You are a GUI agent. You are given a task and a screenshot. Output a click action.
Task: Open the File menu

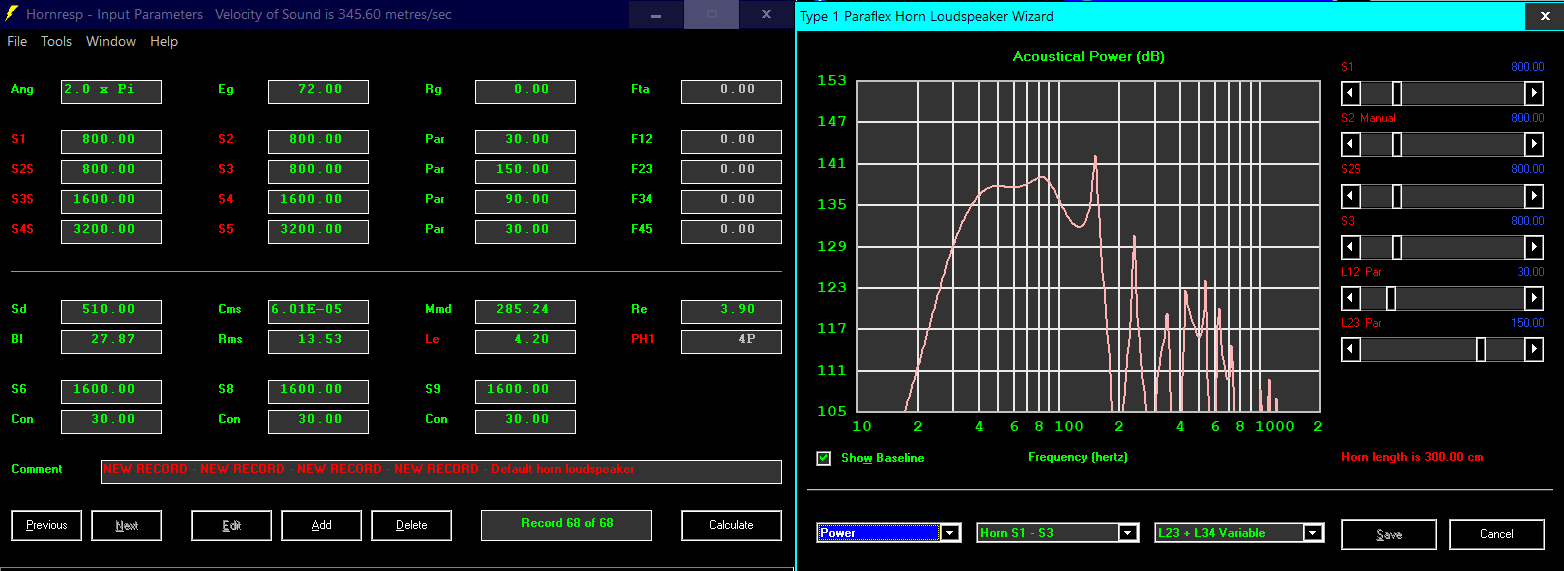click(17, 42)
